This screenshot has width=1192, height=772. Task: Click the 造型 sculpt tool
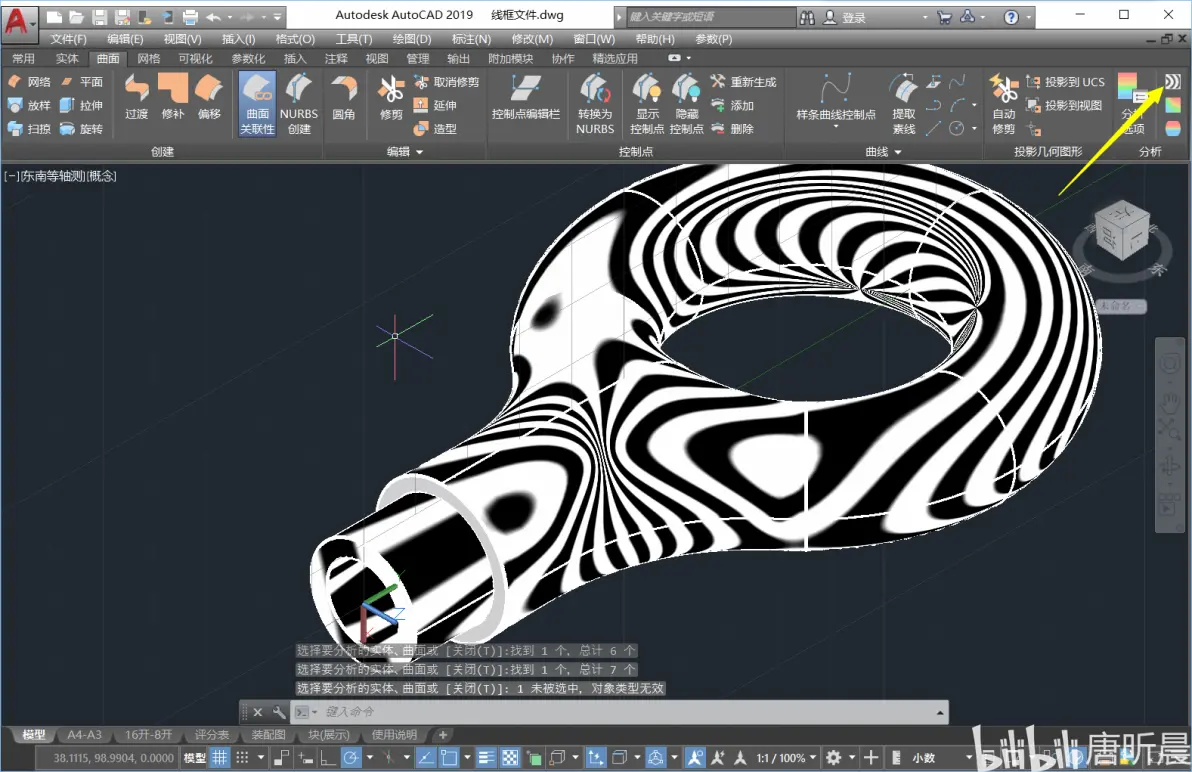click(436, 129)
